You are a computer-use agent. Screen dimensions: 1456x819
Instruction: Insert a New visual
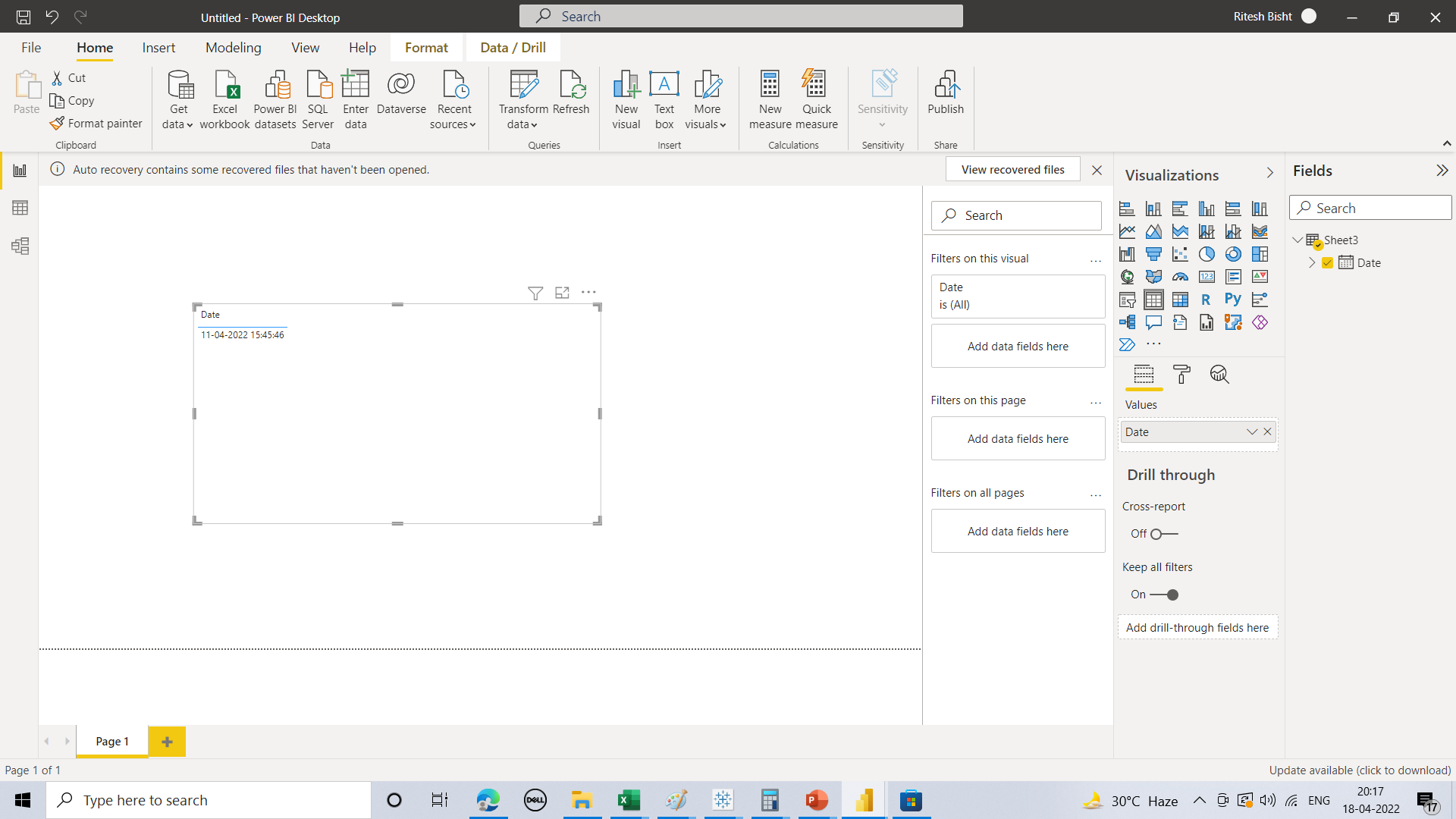tap(626, 100)
